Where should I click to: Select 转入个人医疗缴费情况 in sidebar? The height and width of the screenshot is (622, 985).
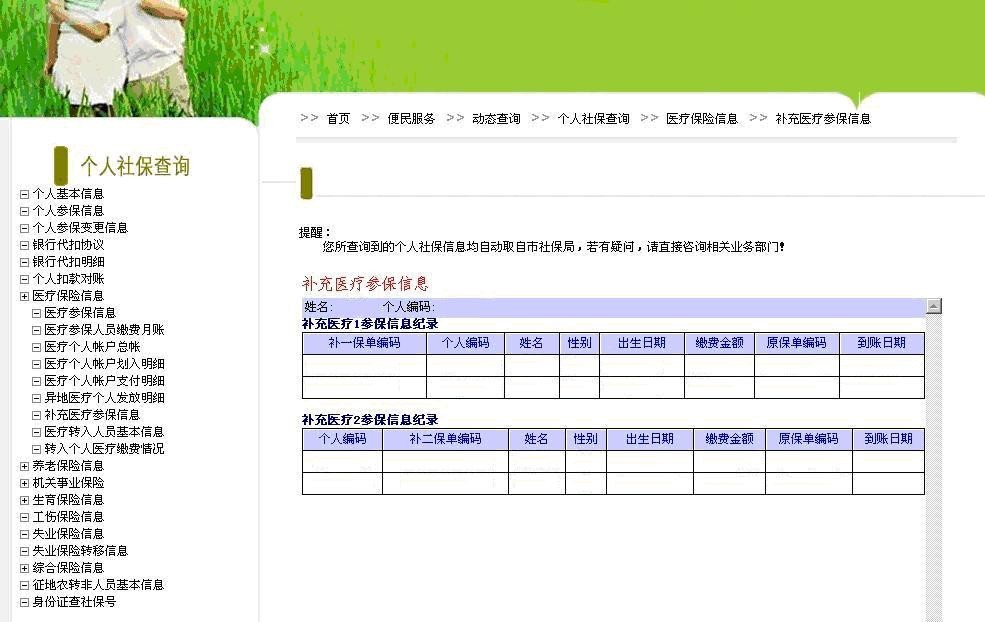coord(104,449)
